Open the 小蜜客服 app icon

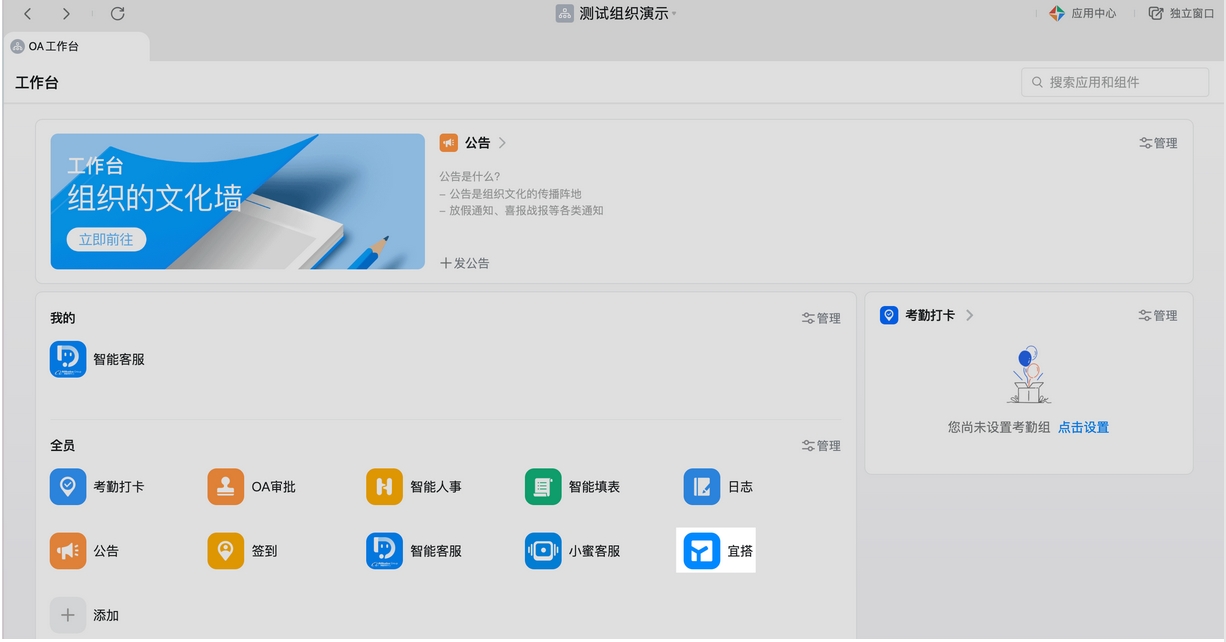point(543,551)
